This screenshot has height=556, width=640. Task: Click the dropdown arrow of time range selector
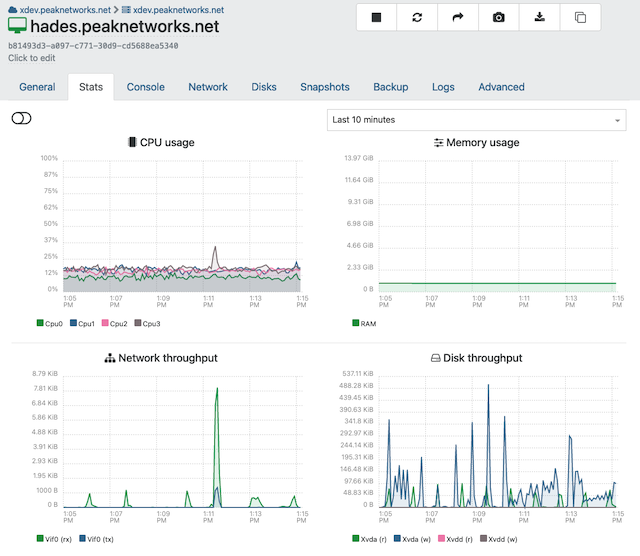(617, 121)
